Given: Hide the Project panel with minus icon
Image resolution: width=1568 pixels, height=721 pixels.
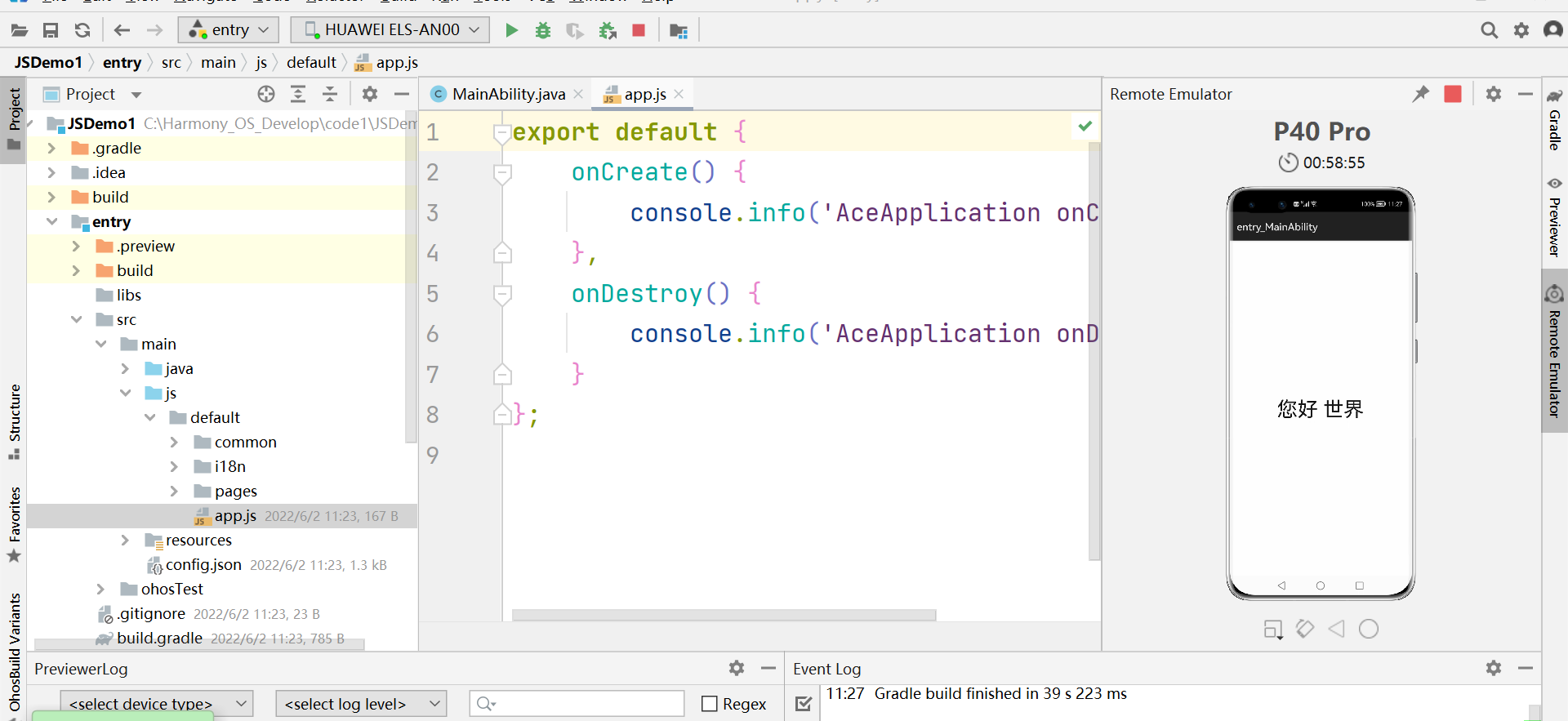Looking at the screenshot, I should tap(402, 94).
